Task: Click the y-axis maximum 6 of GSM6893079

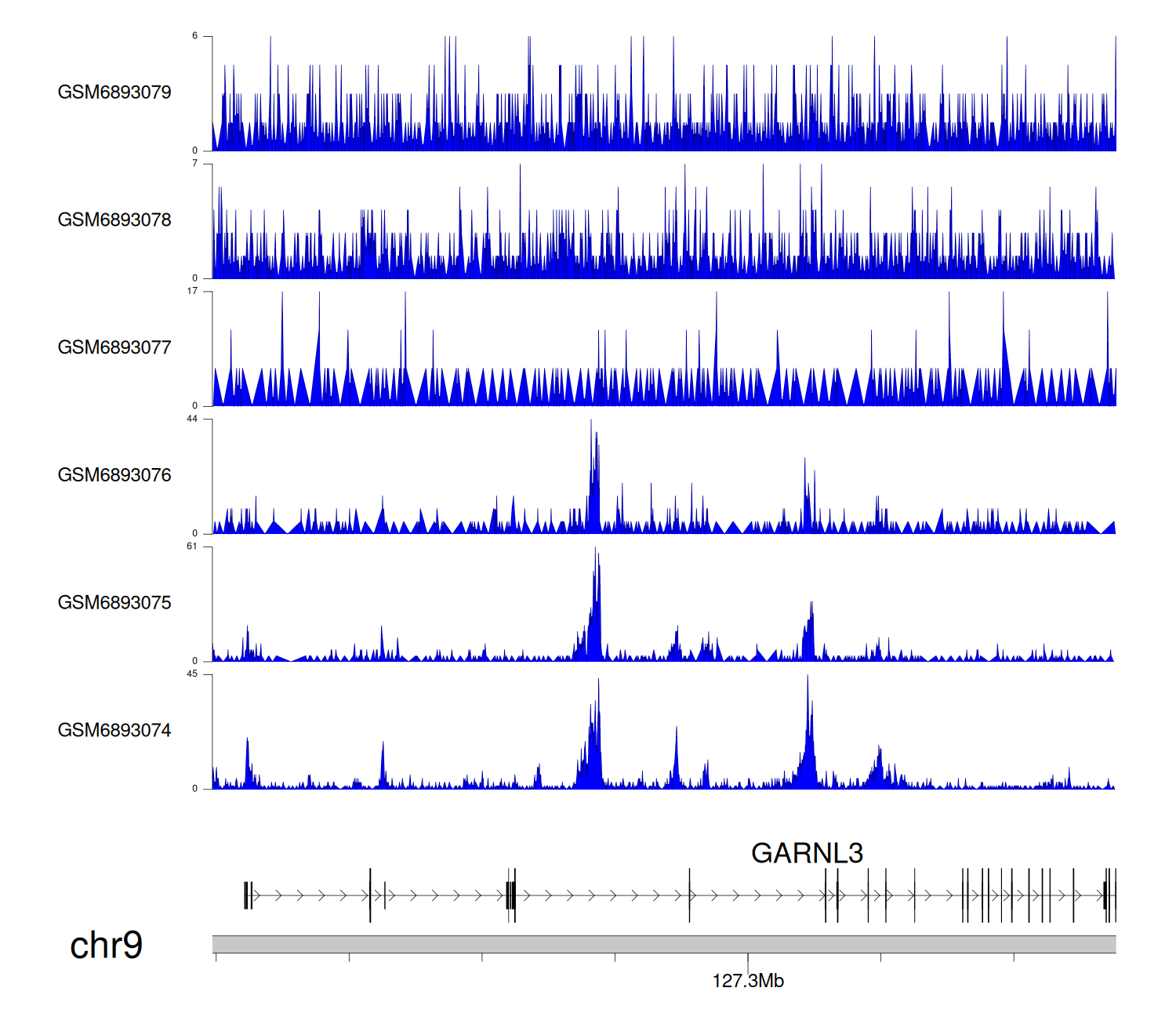Action: [194, 36]
